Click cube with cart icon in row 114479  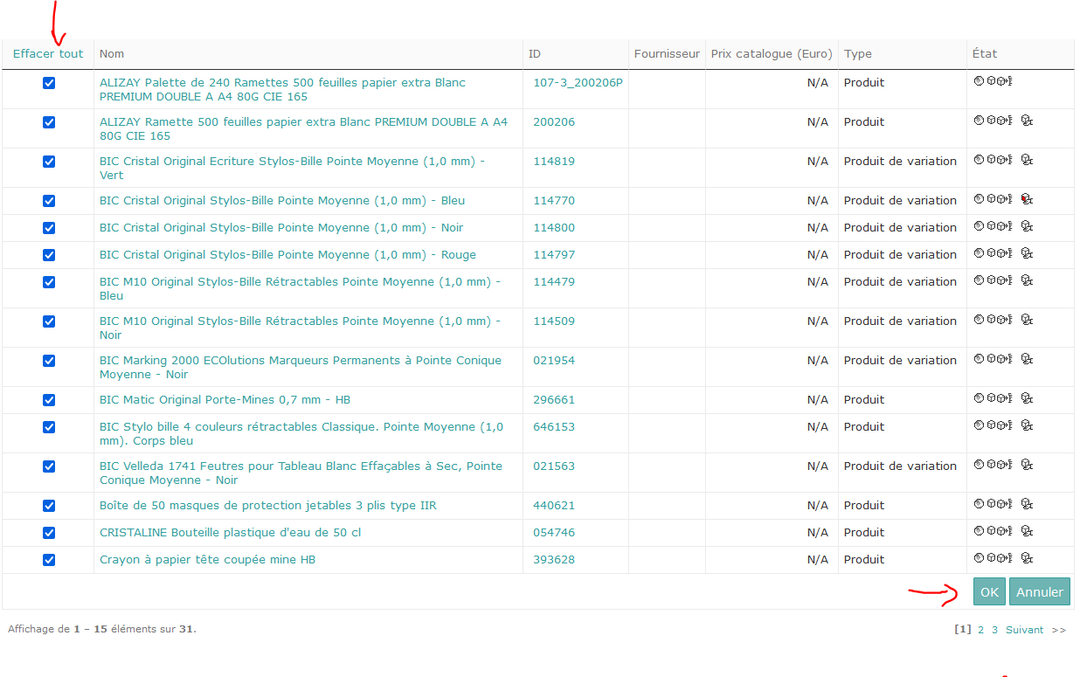[x=1027, y=280]
